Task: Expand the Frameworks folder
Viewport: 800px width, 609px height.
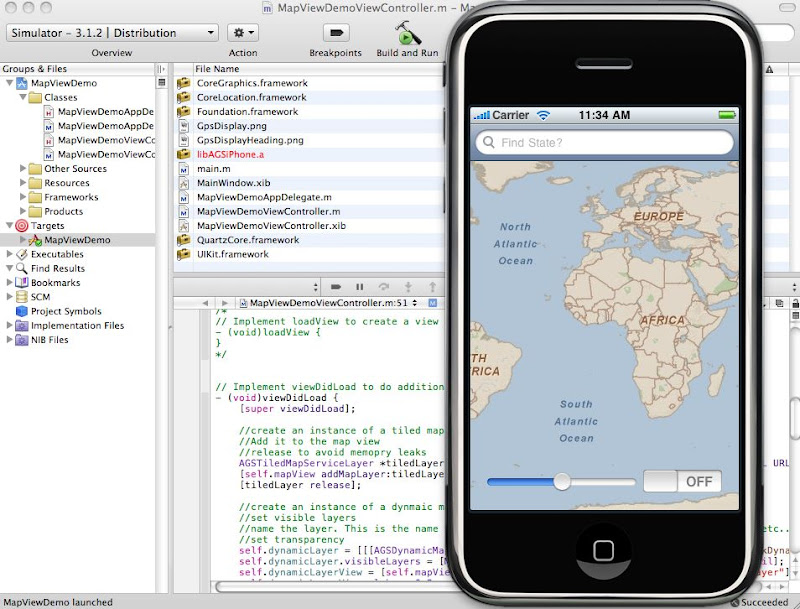Action: tap(23, 197)
